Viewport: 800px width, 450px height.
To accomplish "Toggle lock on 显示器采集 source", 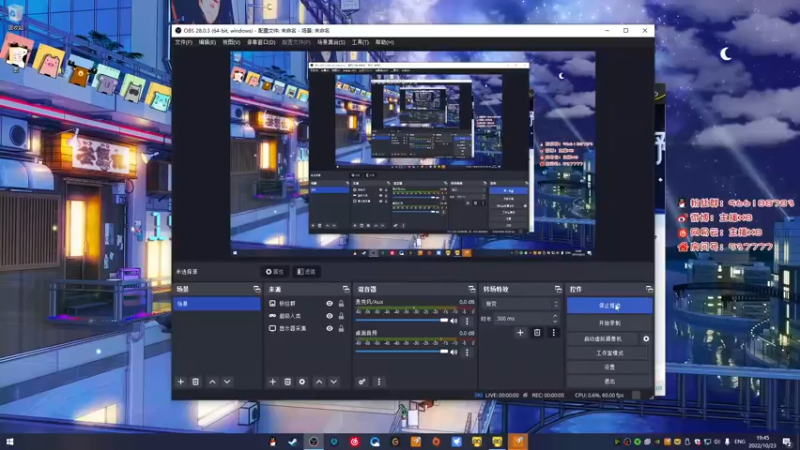I will (x=341, y=329).
